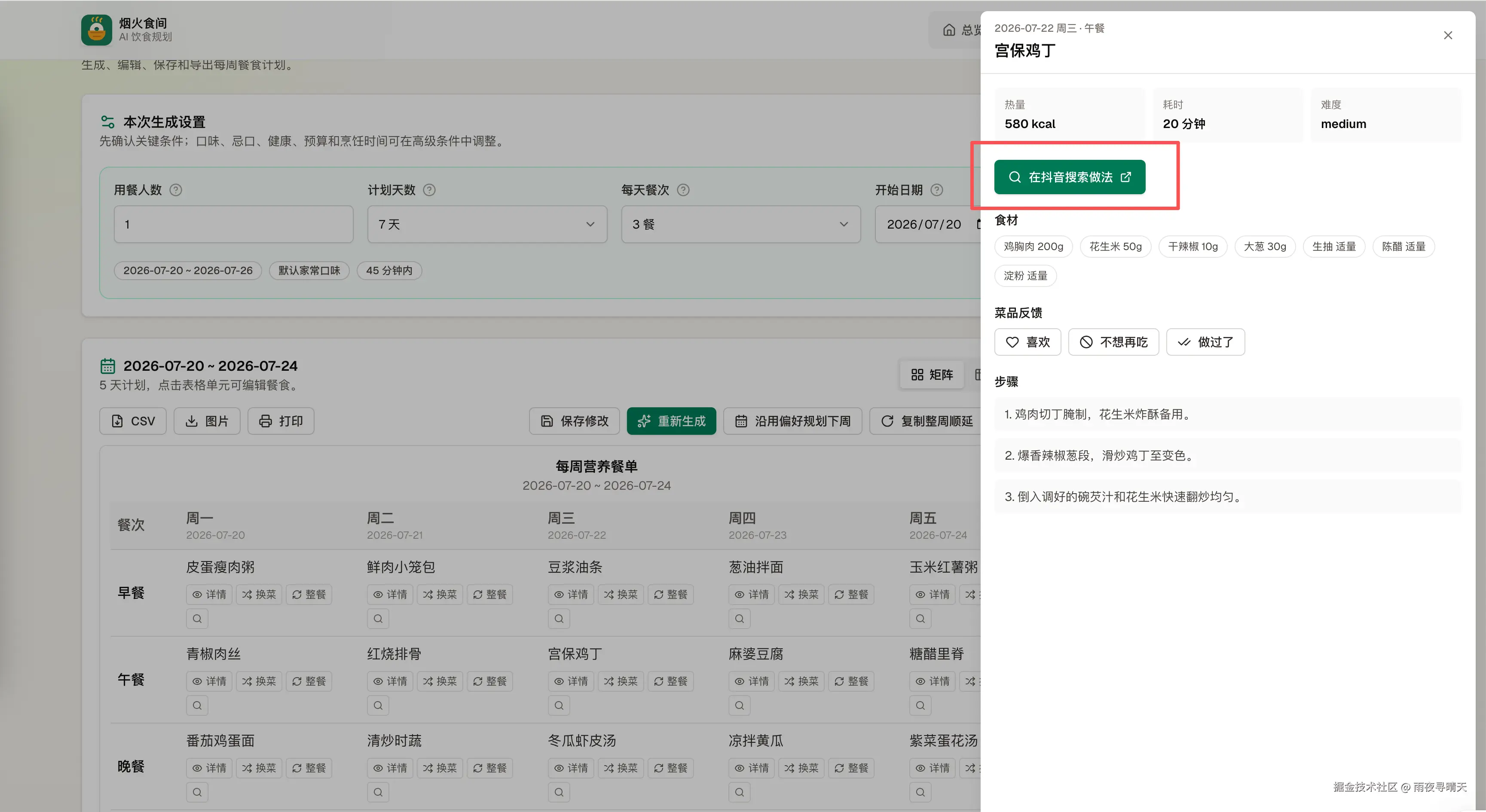Search recipe icon under 鲜肉小笼包
This screenshot has width=1486, height=812.
pos(378,619)
